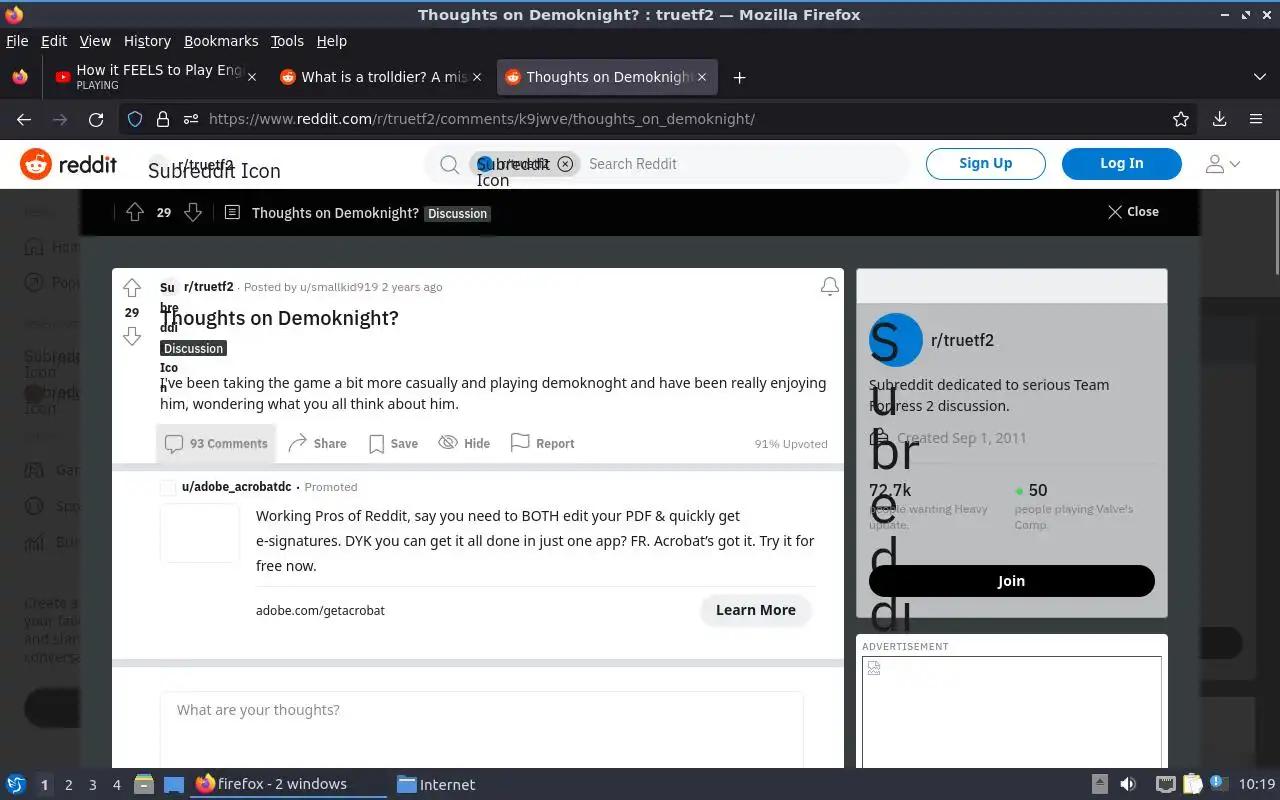Open the user account dropdown menu
This screenshot has height=800, width=1280.
(1222, 164)
